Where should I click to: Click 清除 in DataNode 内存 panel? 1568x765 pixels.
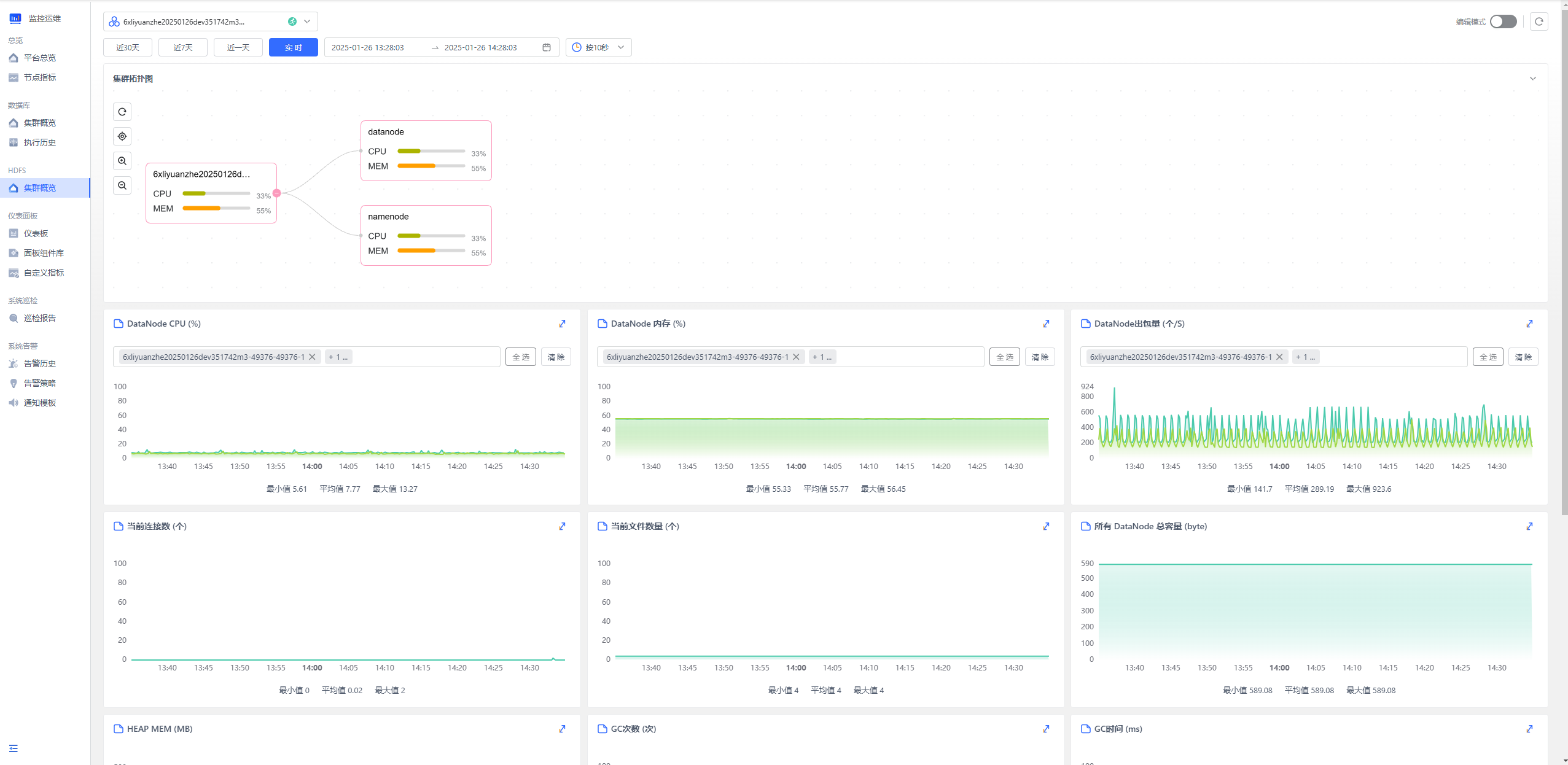pos(1040,357)
